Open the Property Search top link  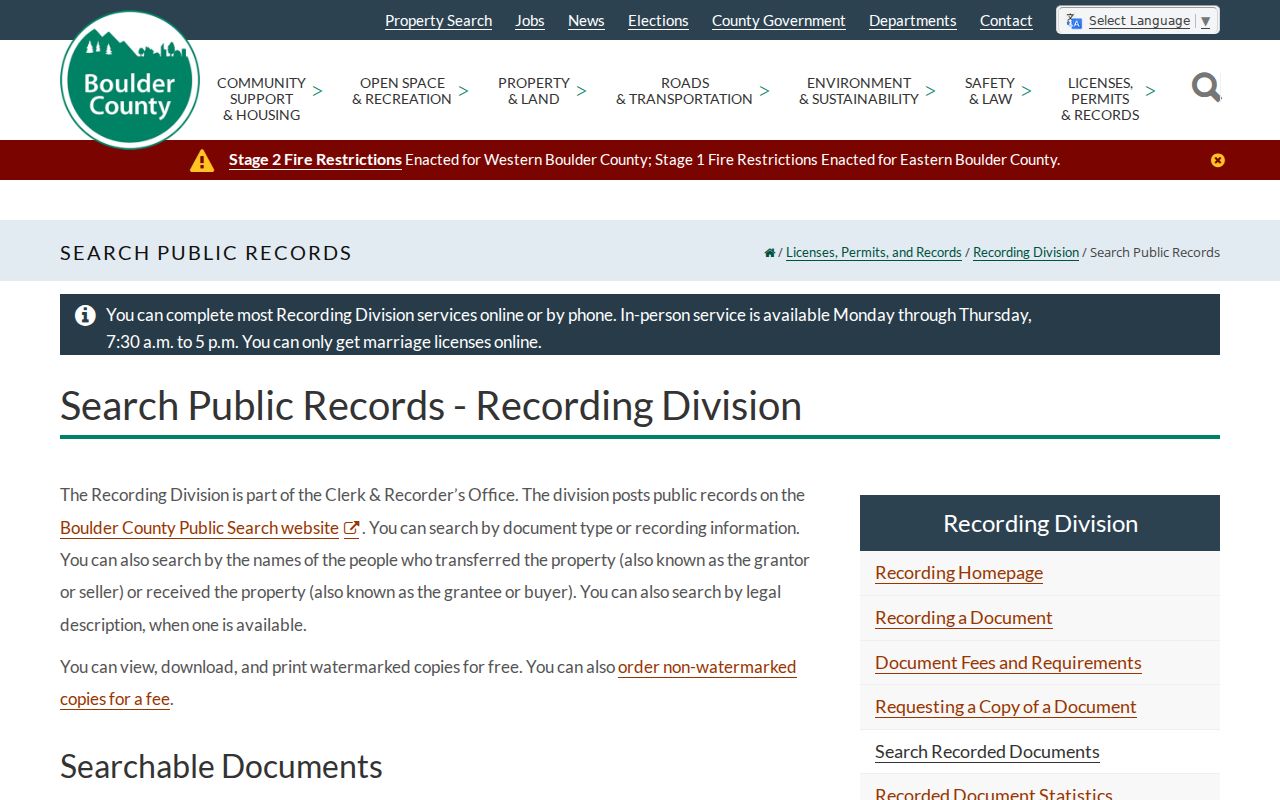[438, 21]
